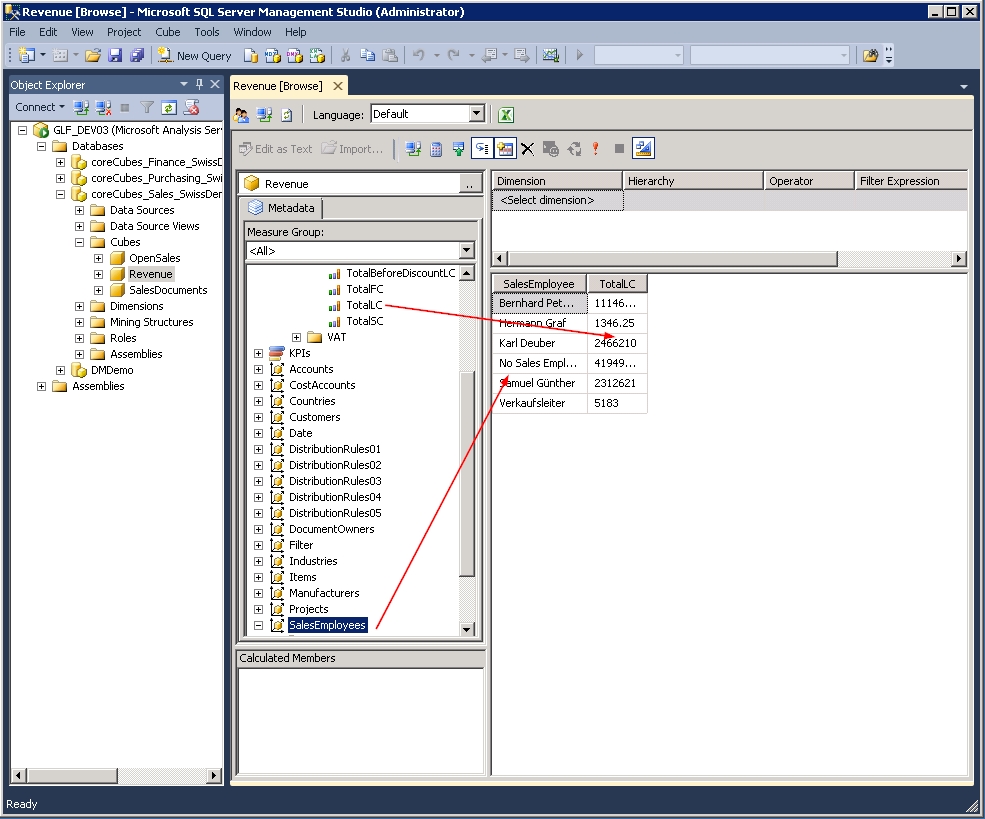This screenshot has height=819, width=985.
Task: Click the Undo arrow icon
Action: point(418,55)
